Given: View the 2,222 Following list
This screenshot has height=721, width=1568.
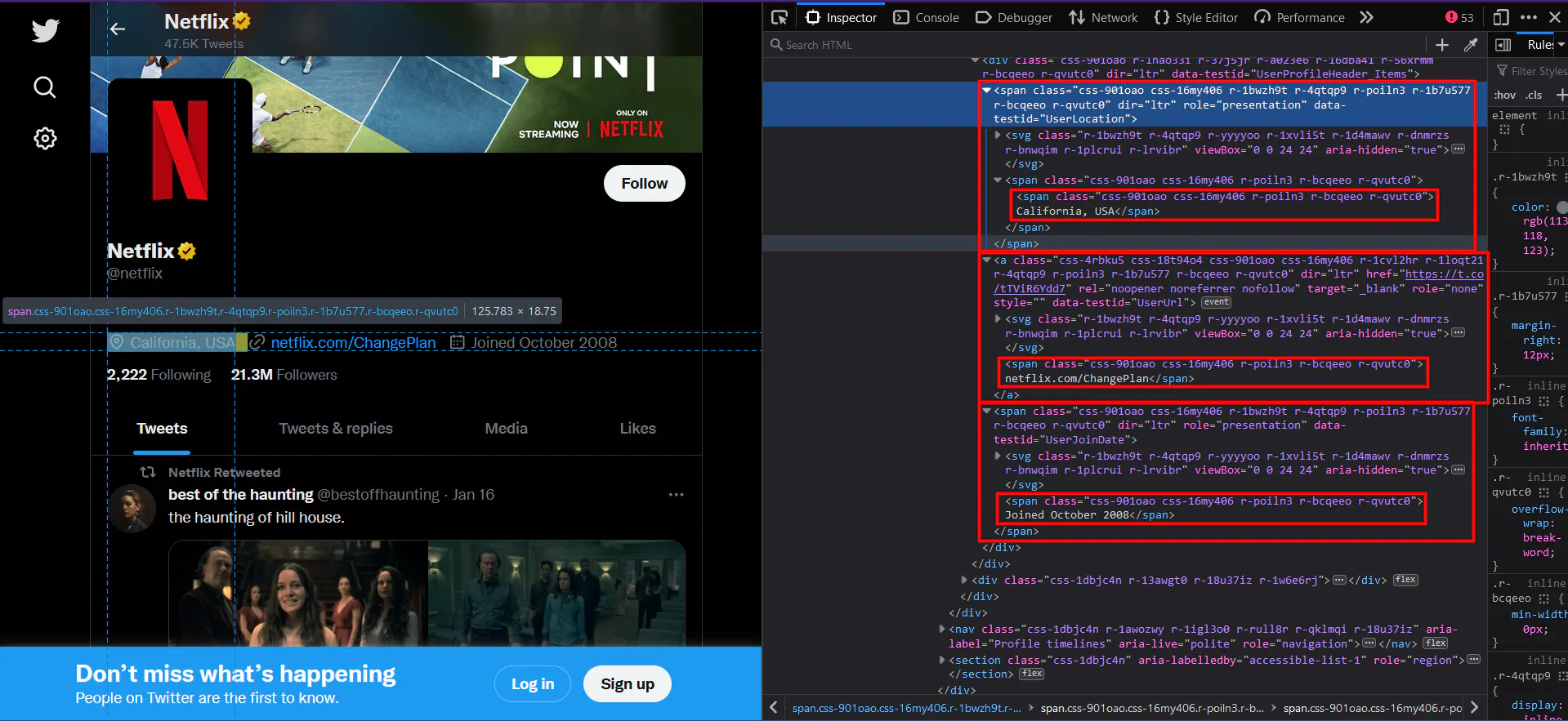Looking at the screenshot, I should tap(159, 375).
